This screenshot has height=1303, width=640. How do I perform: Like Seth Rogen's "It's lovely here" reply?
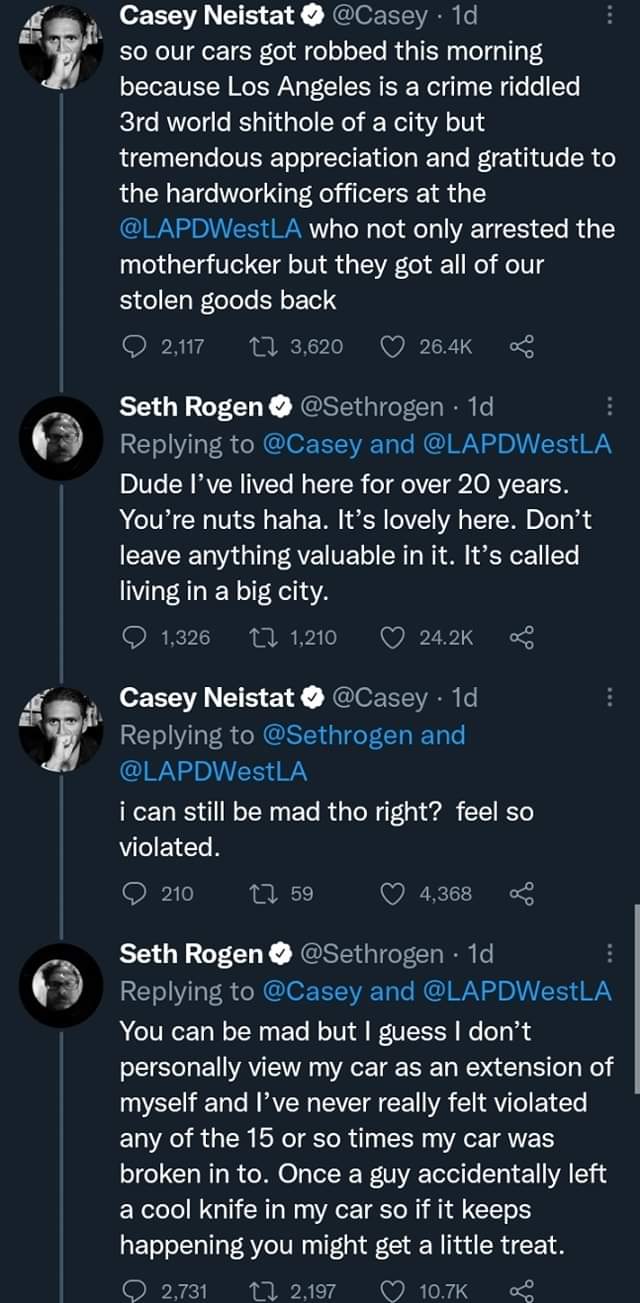click(x=394, y=637)
